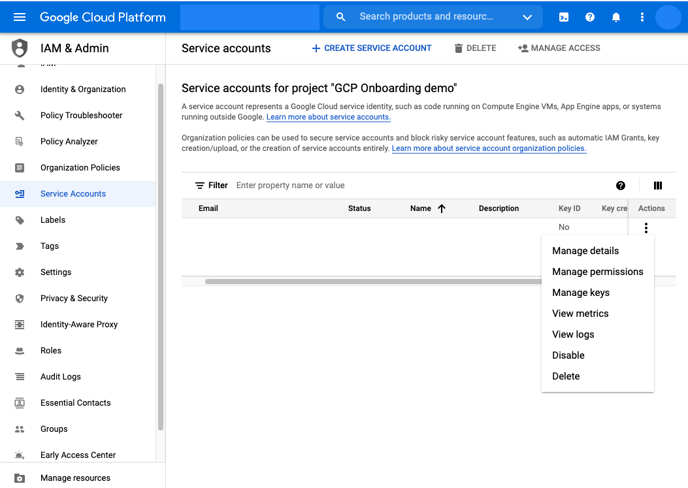Click the table horizontal scrollbar
688x488 pixels.
point(373,281)
